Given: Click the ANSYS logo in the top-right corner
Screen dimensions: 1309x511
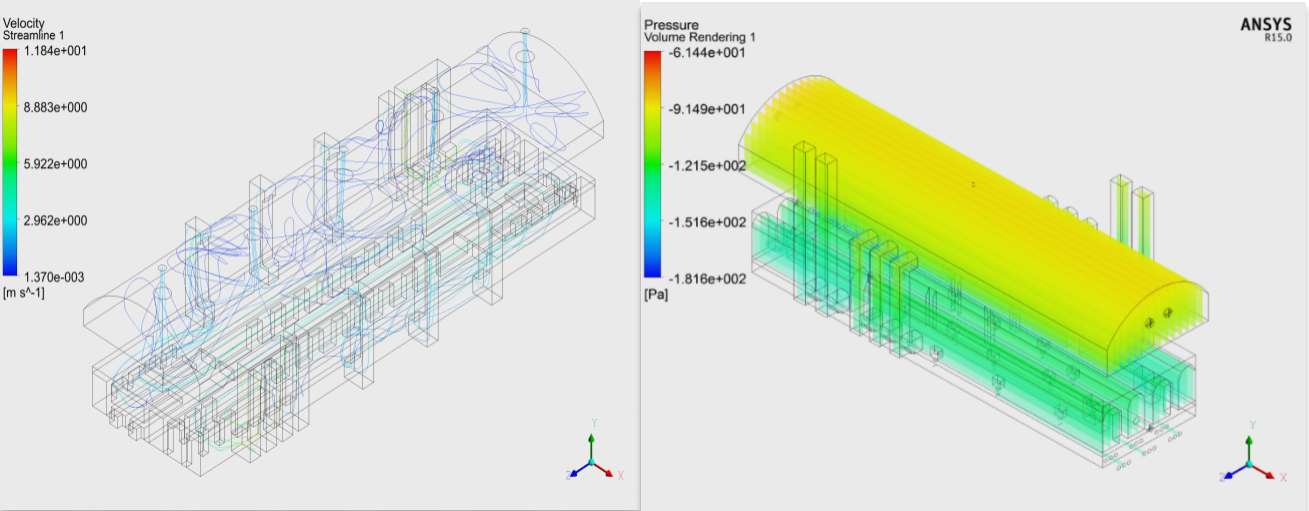Looking at the screenshot, I should tap(1265, 24).
